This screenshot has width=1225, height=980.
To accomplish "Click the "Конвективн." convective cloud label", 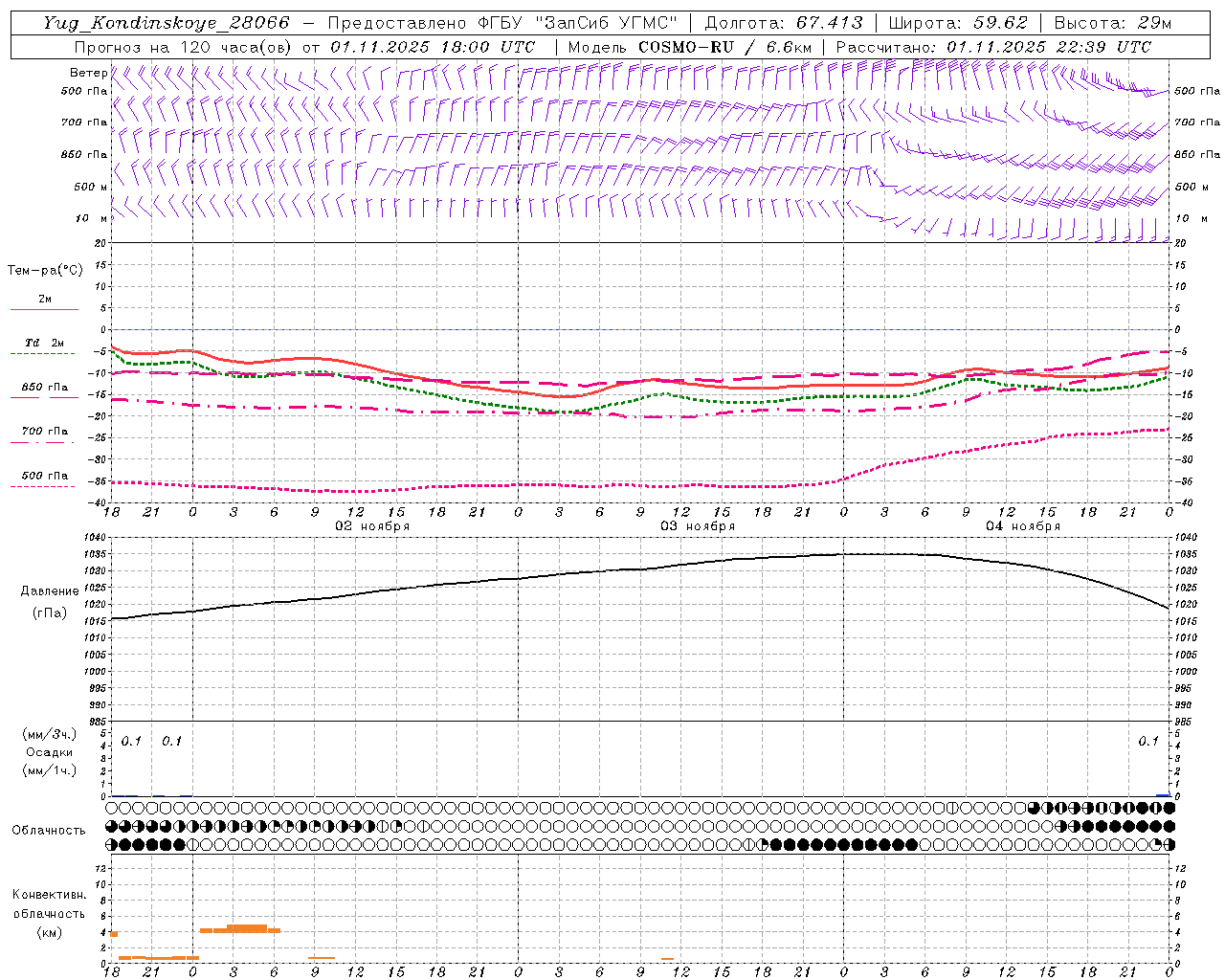I will click(x=50, y=895).
